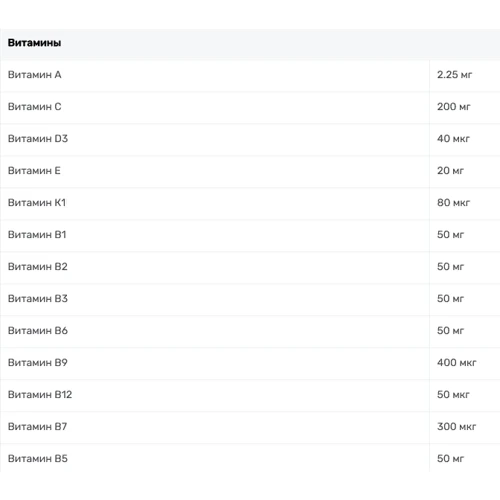Click the 40 мкг value
Viewport: 500px width, 500px height.
453,139
